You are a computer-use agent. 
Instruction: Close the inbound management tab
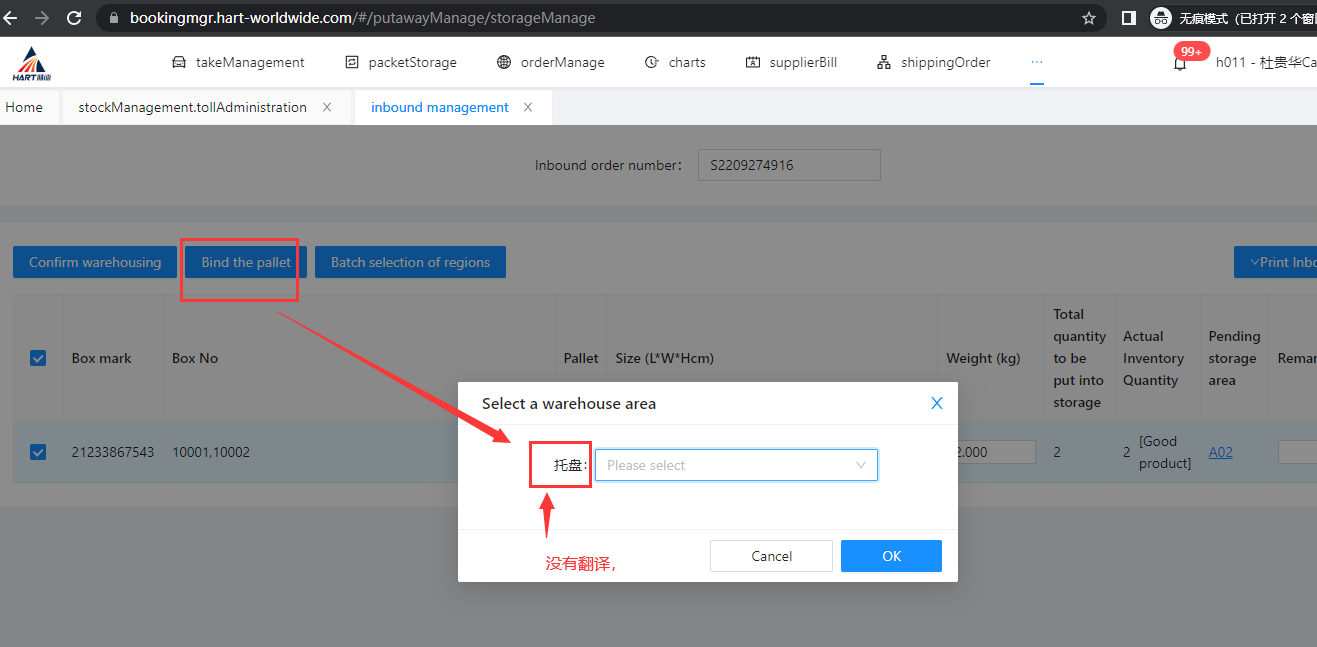(528, 107)
